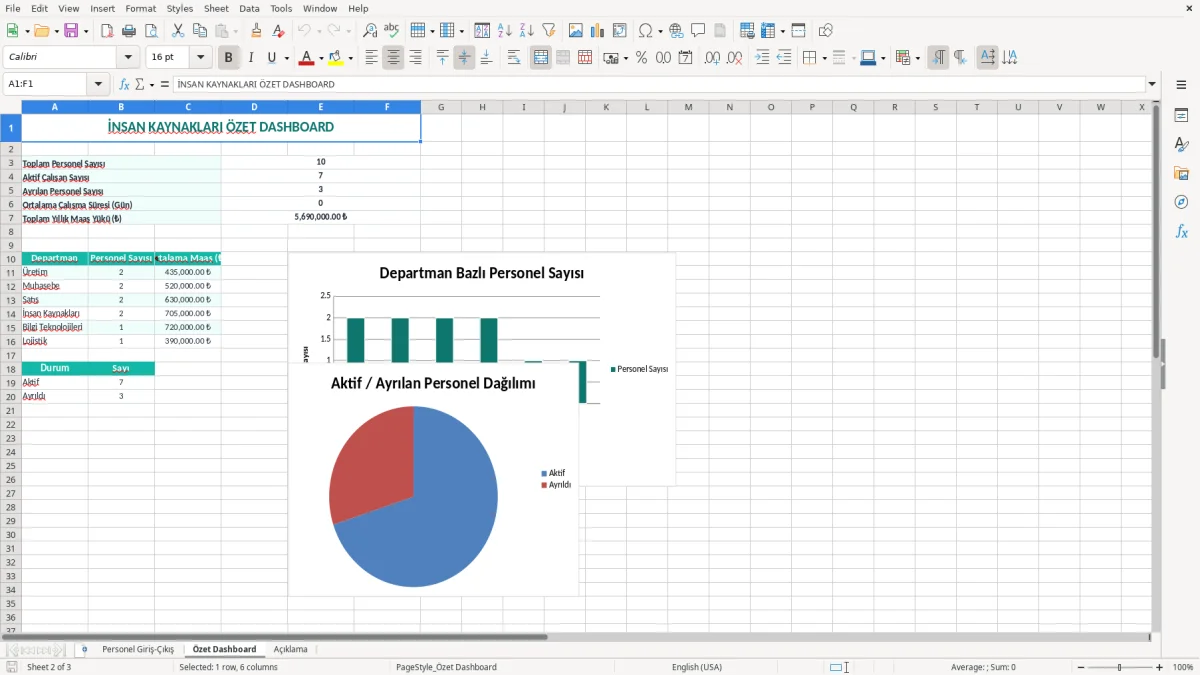The image size is (1200, 675).
Task: Open the Sheet menu
Action: point(216,8)
